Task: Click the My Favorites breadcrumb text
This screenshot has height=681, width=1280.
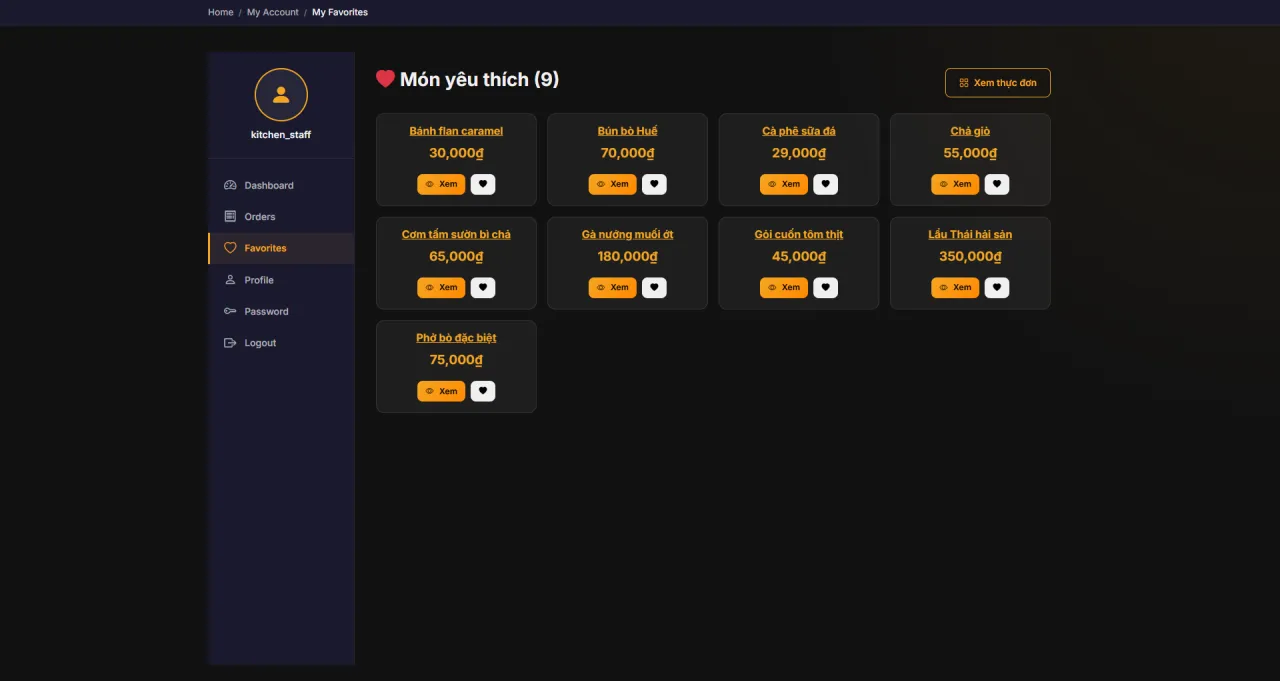Action: click(x=340, y=12)
